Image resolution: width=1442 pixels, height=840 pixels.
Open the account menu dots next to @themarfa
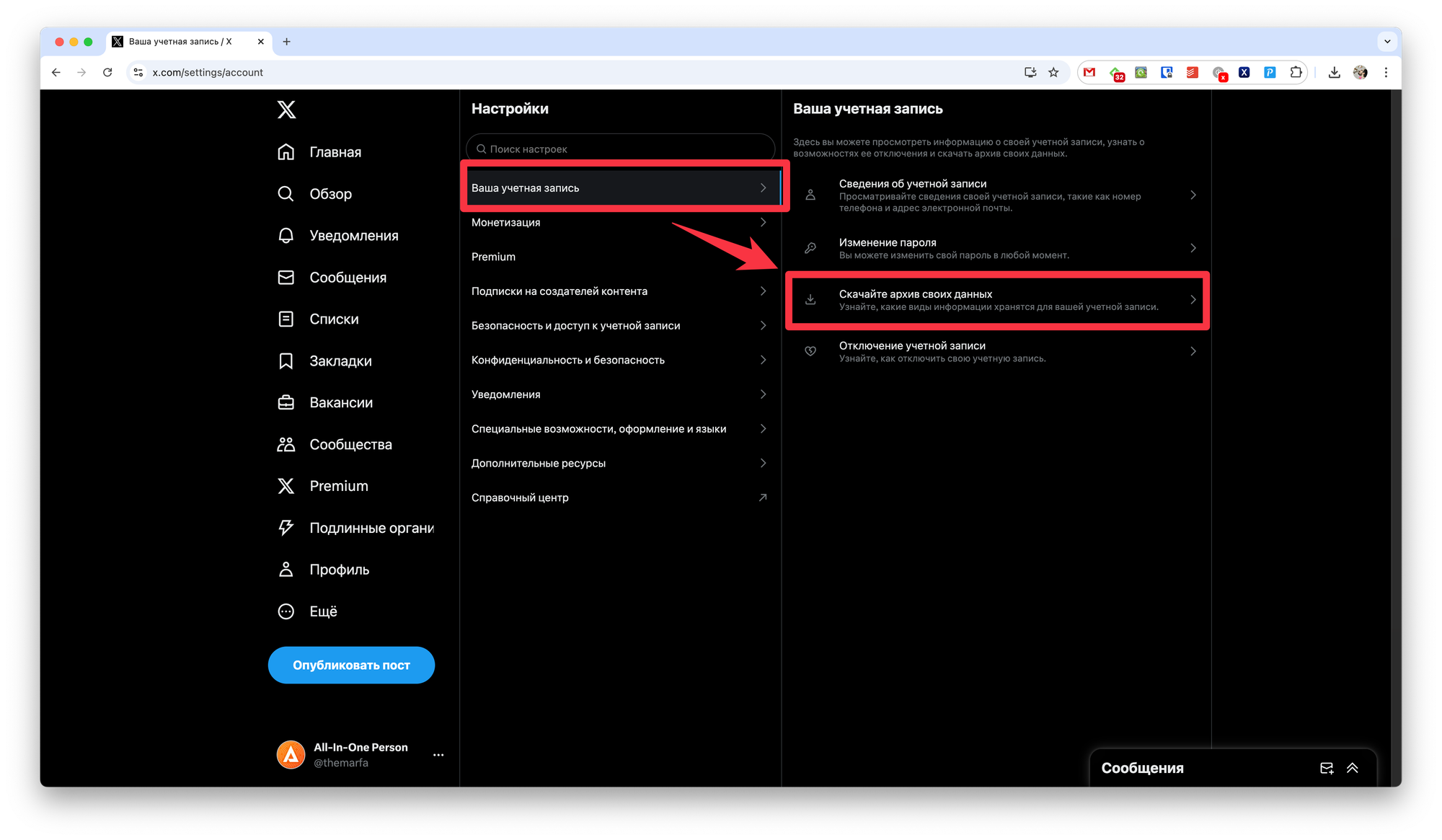(438, 755)
